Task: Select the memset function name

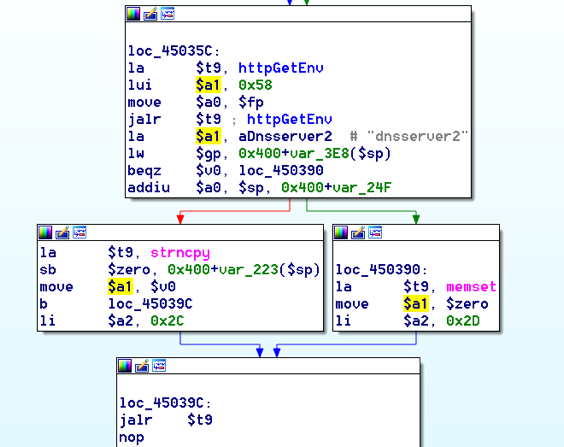Action: coord(471,287)
